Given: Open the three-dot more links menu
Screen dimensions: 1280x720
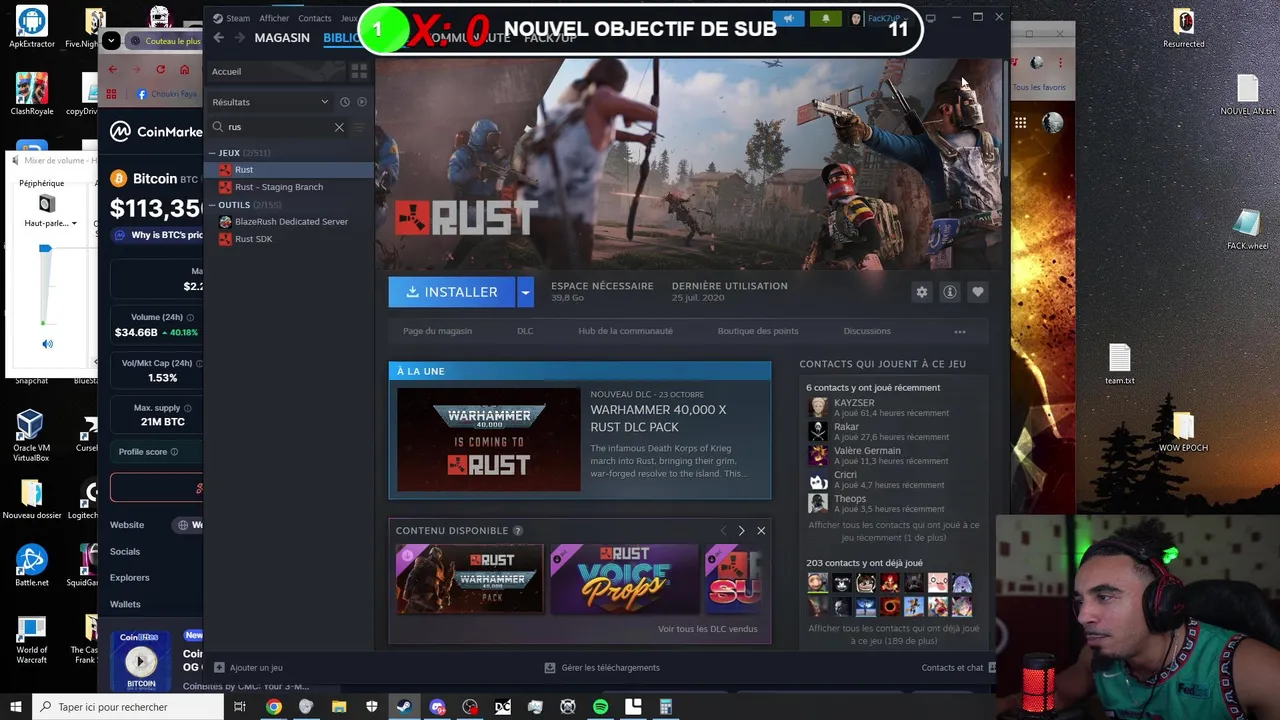Looking at the screenshot, I should point(960,332).
